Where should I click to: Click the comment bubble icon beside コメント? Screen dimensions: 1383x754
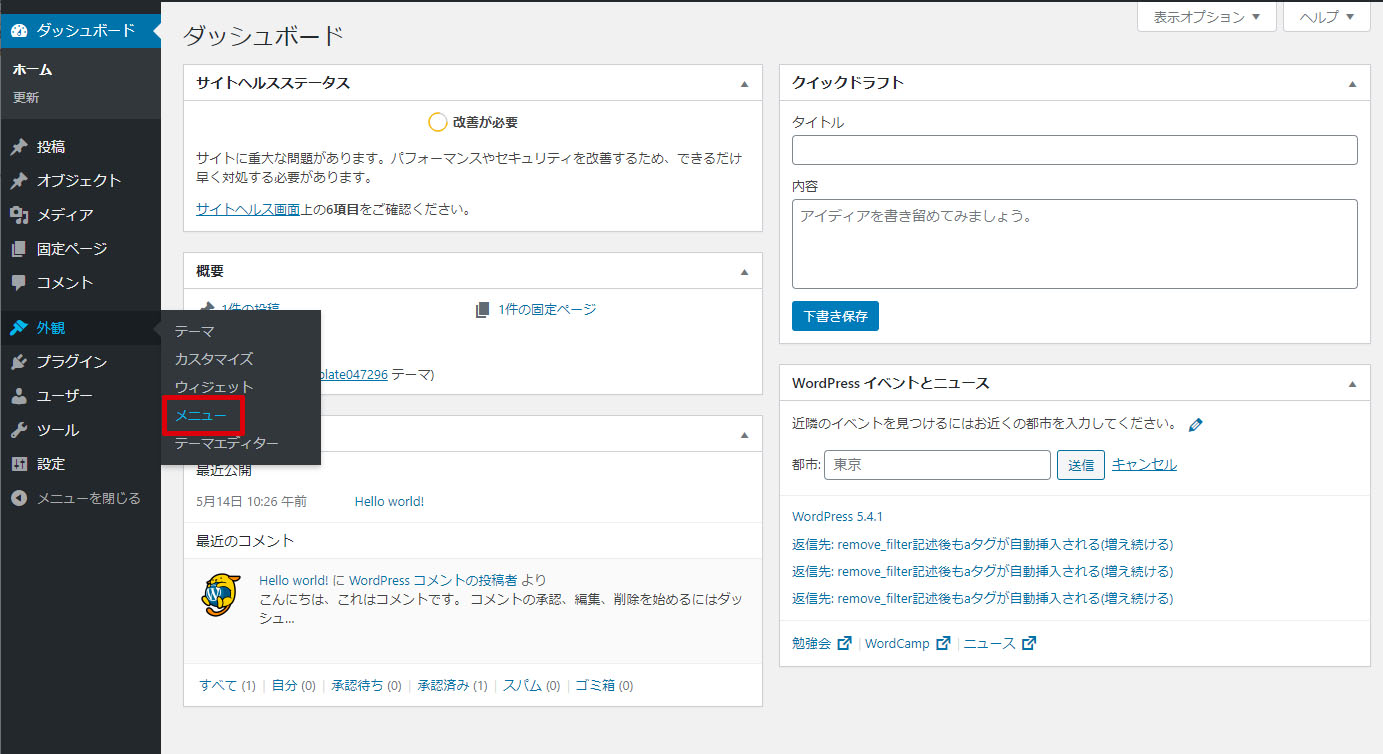[19, 283]
